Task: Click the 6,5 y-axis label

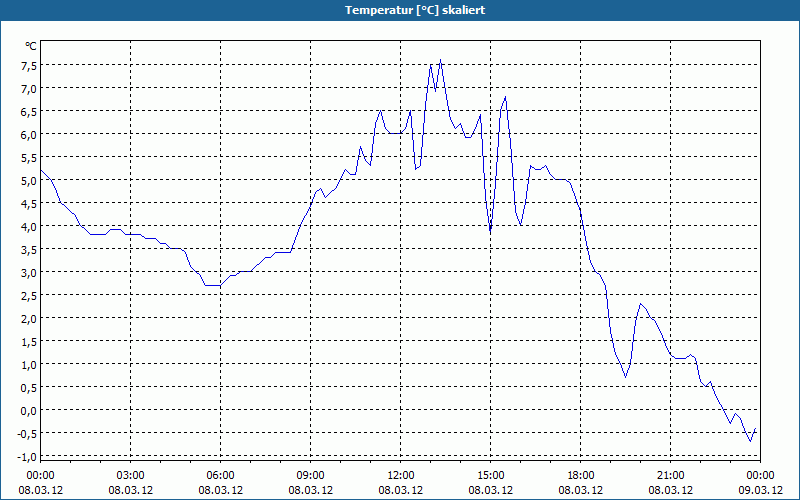Action: [29, 111]
